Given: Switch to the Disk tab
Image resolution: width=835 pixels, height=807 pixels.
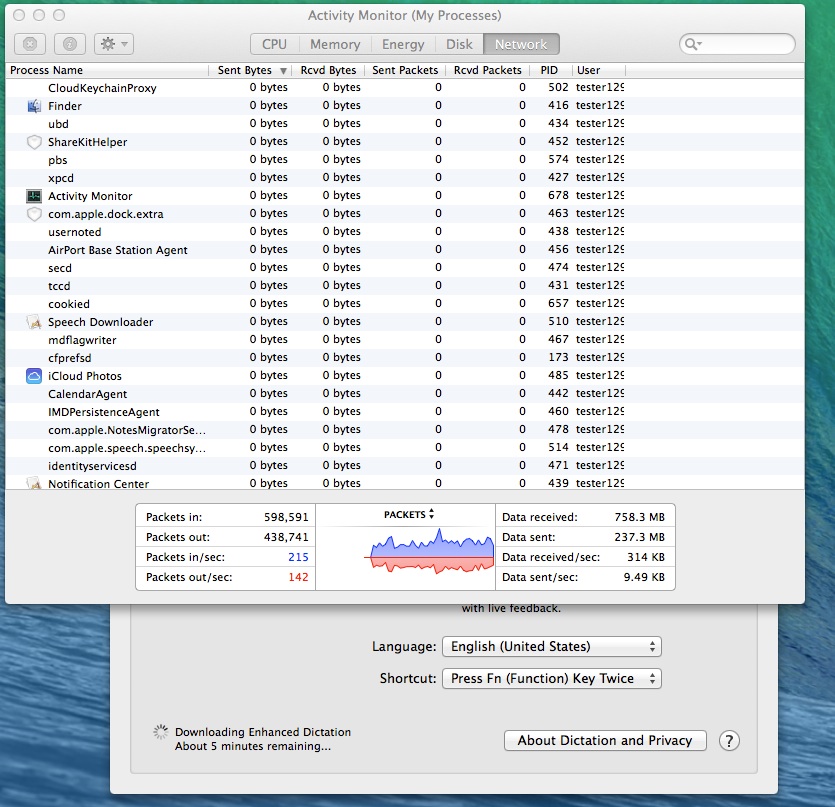Looking at the screenshot, I should 459,44.
